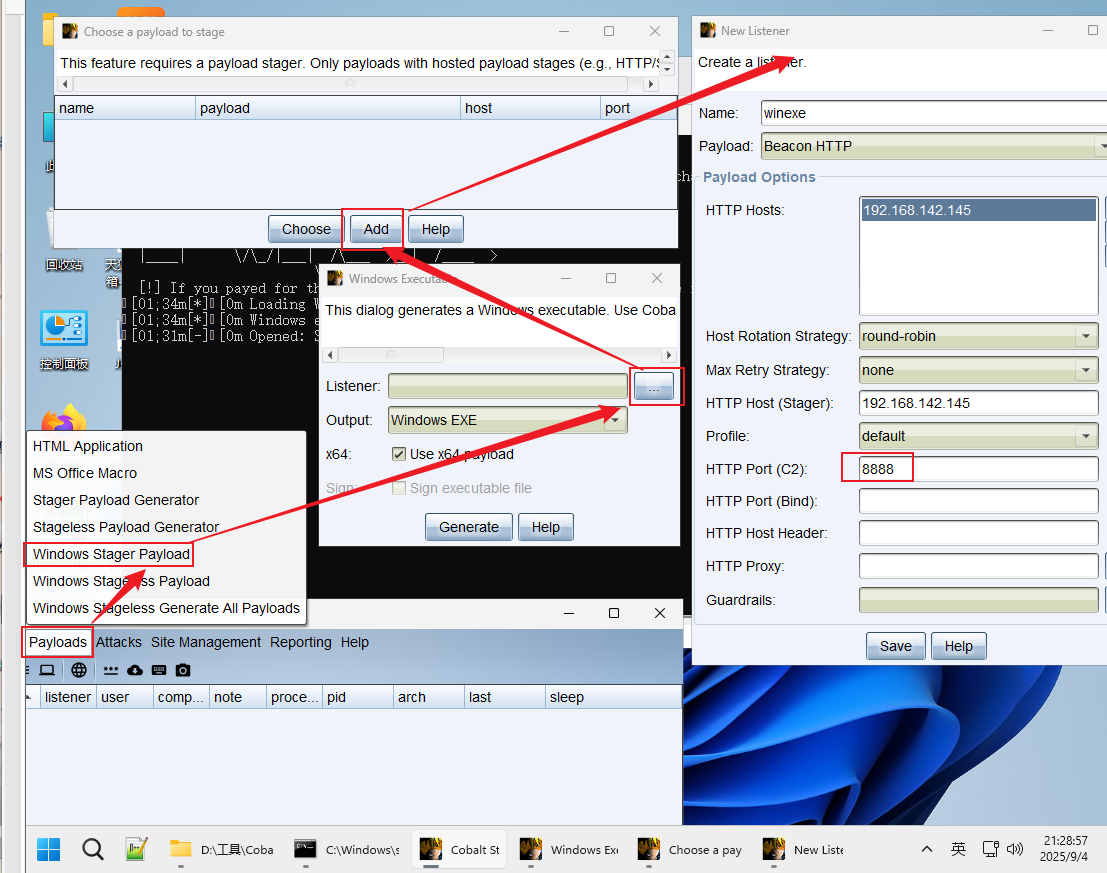Select MS Office Macro menu entry
Screen dimensions: 1107x873
click(x=85, y=473)
